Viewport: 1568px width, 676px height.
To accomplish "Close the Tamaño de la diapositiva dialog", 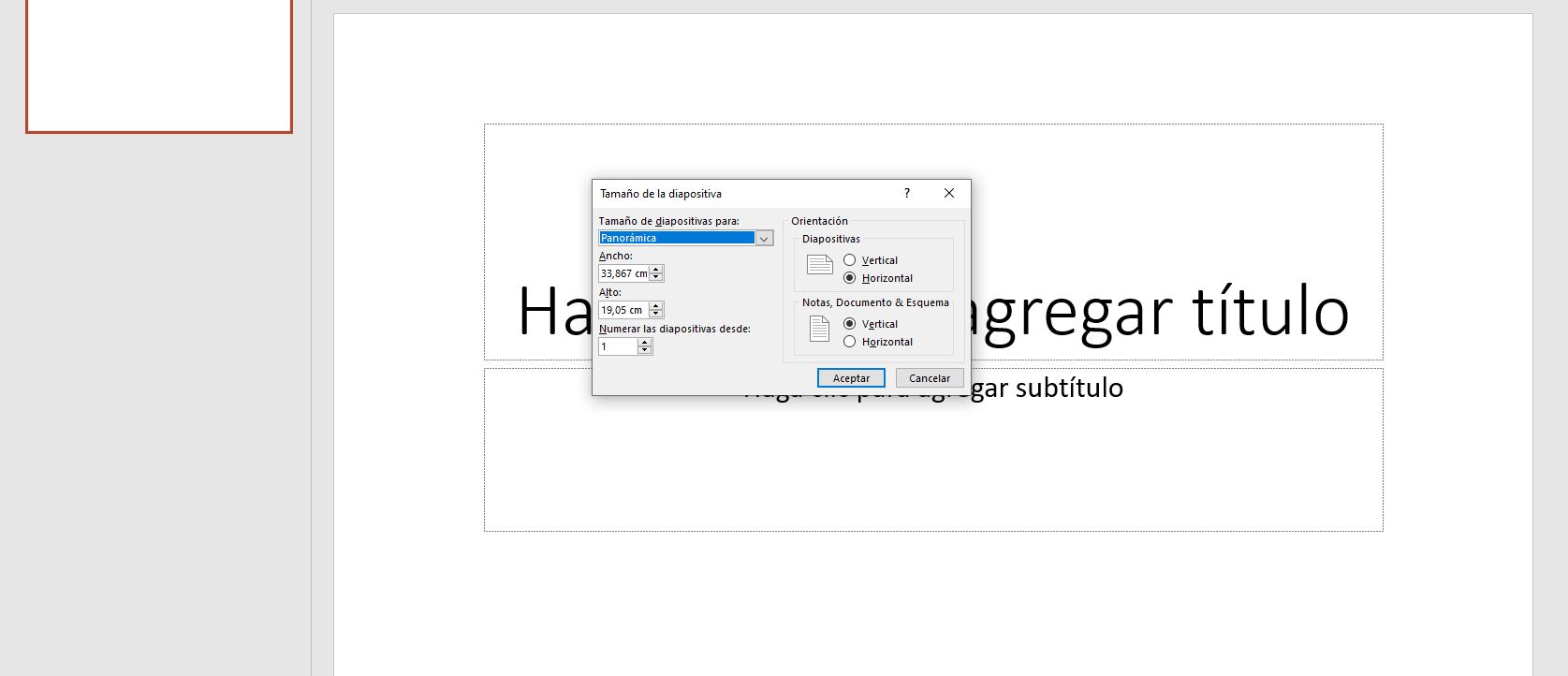I will pos(949,193).
